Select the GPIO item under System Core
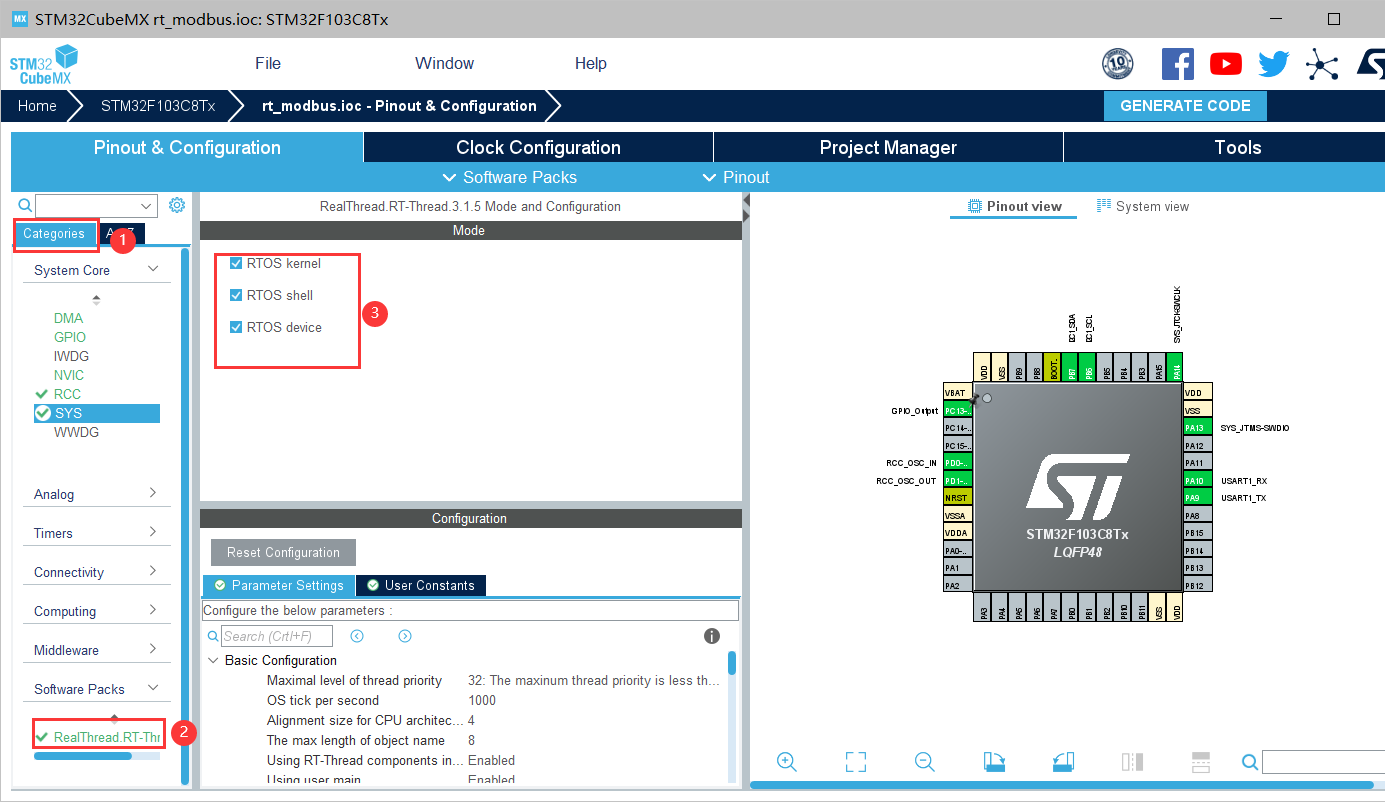 70,337
